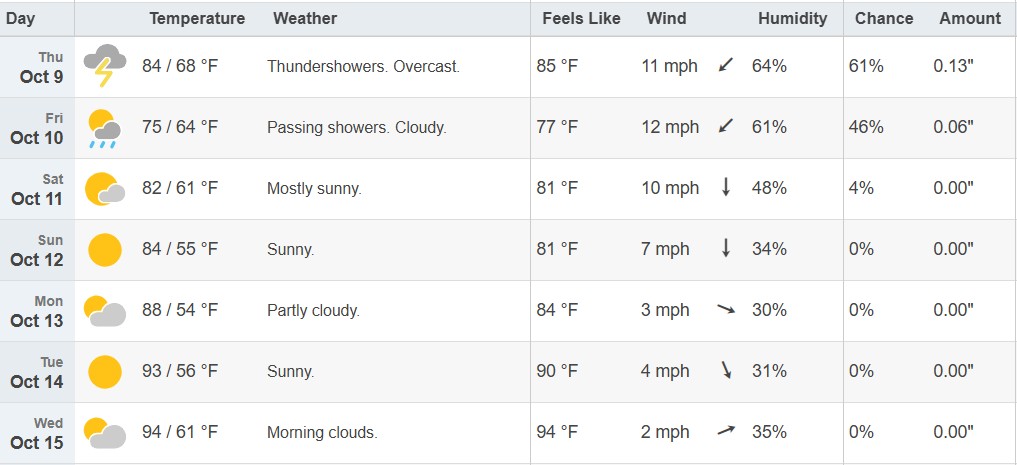Click the Day column header
This screenshot has height=465, width=1017.
coord(20,18)
